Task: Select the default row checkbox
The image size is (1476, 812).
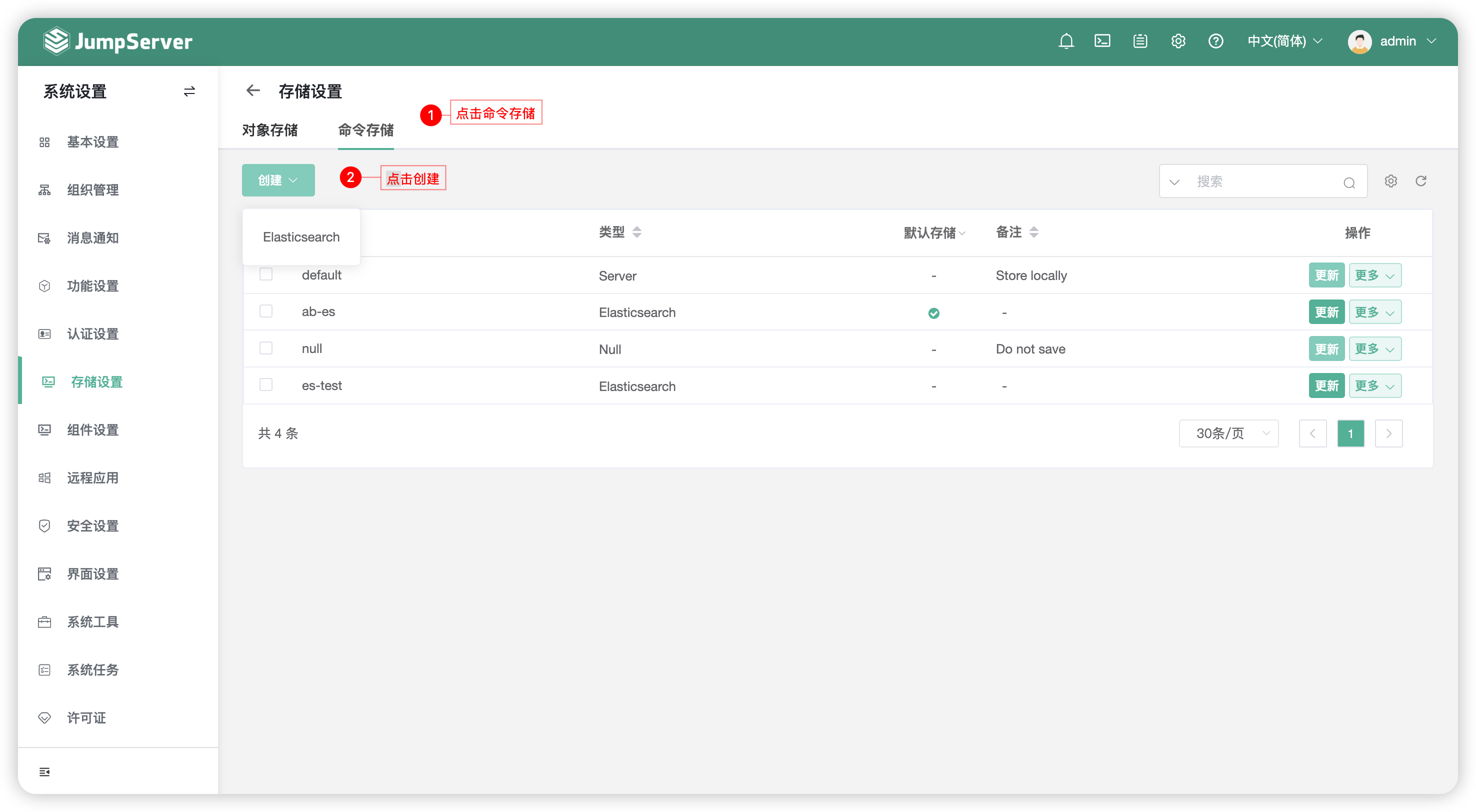Action: tap(266, 274)
